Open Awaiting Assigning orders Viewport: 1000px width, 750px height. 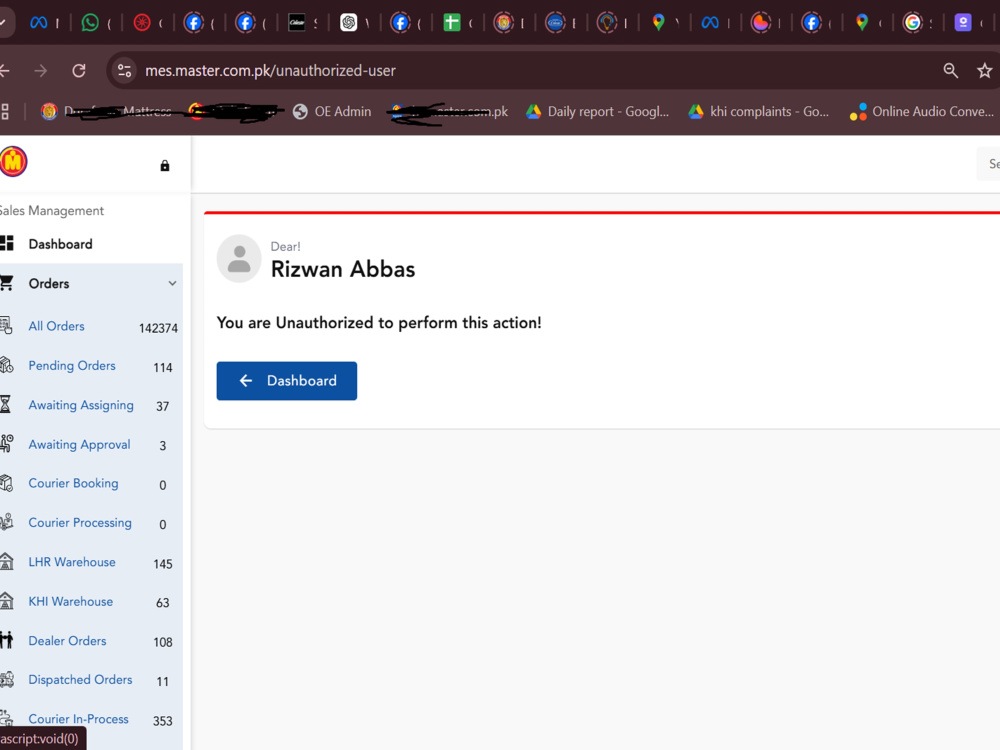pos(81,405)
